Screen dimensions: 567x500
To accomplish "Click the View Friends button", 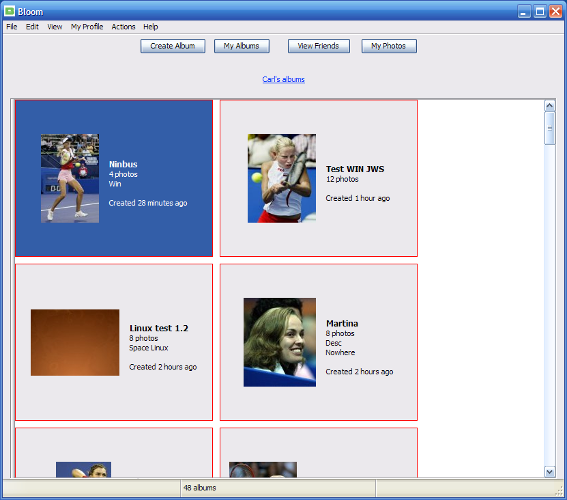I will coord(319,46).
